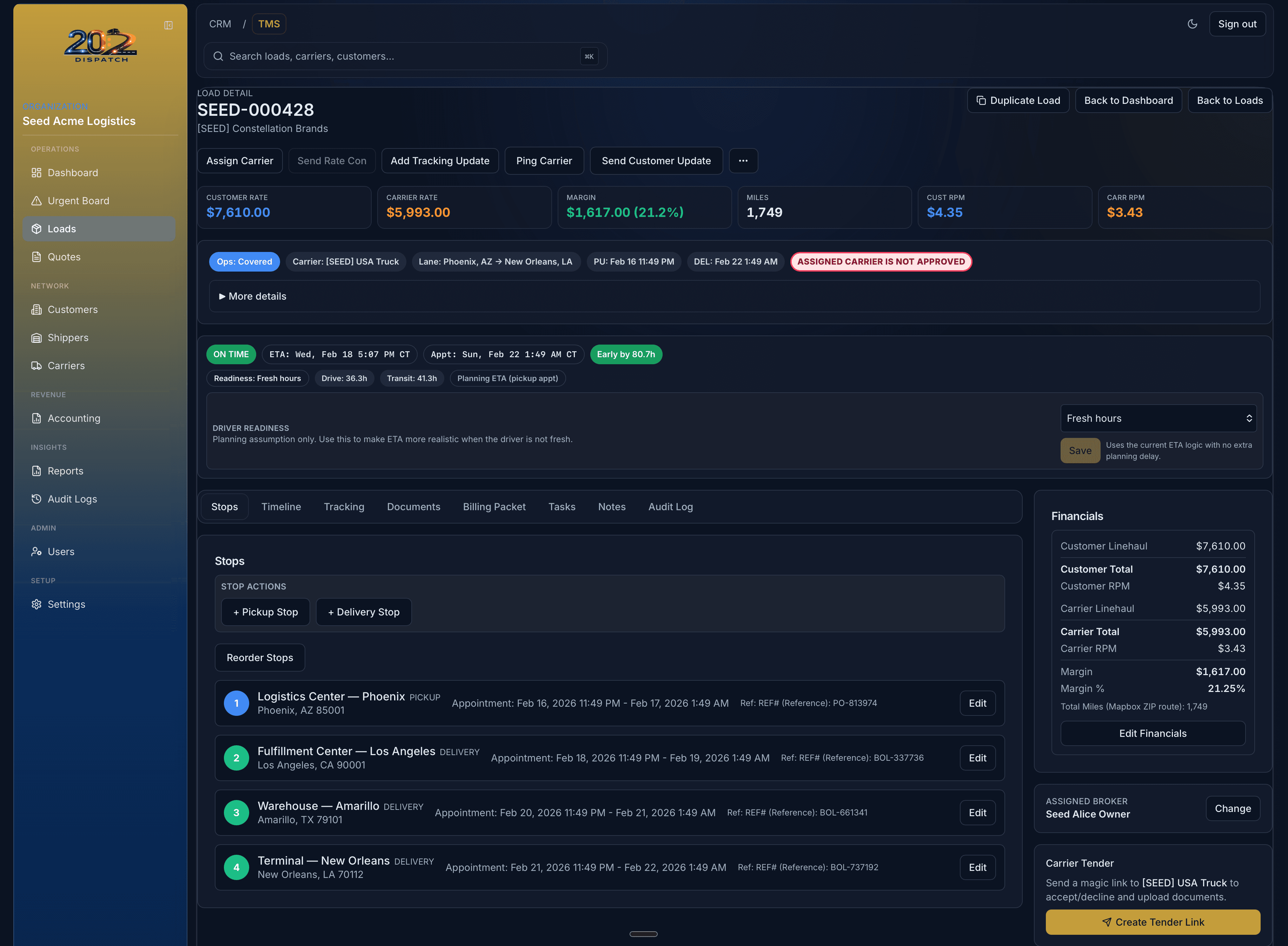
Task: Open the Dashboard from the sidebar
Action: click(73, 172)
